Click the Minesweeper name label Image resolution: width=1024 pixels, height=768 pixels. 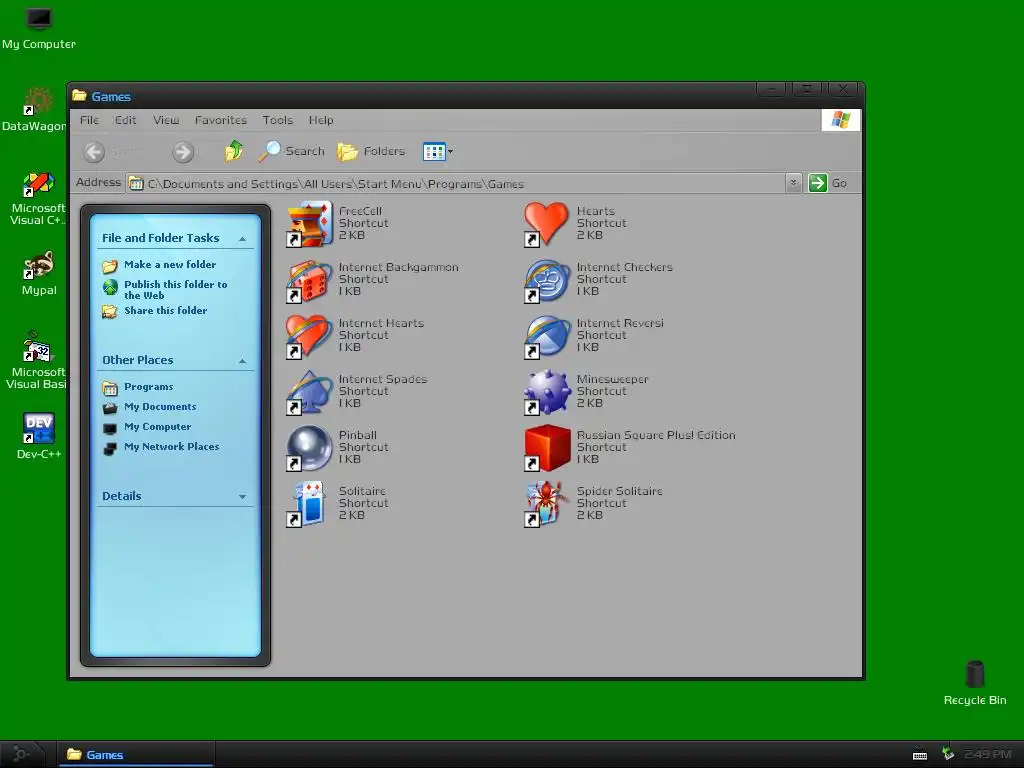[612, 379]
